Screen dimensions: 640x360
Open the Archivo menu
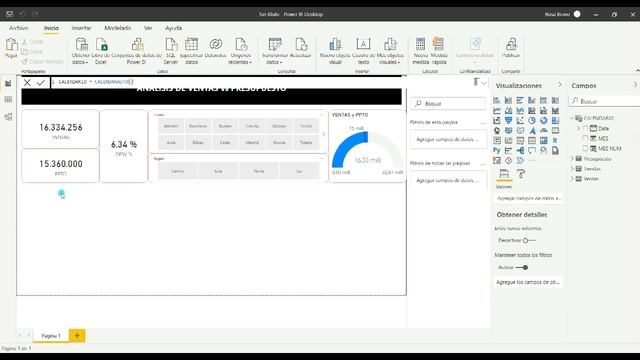point(18,28)
